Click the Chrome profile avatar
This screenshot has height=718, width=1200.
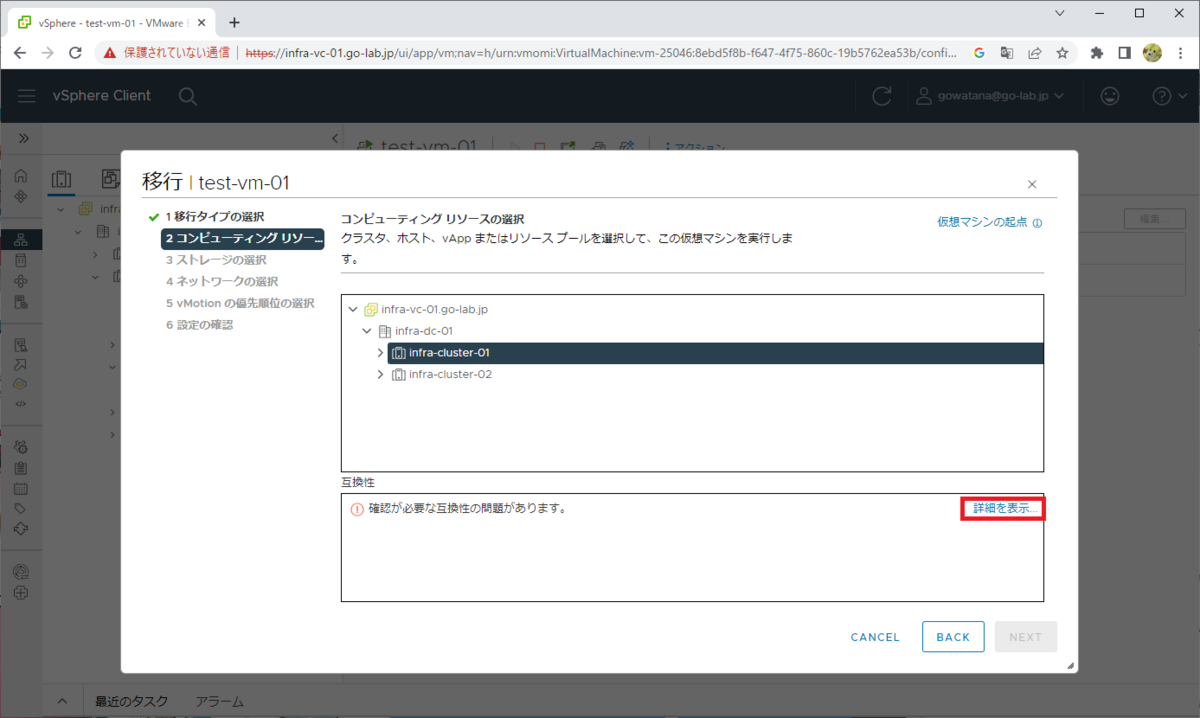click(x=1152, y=53)
